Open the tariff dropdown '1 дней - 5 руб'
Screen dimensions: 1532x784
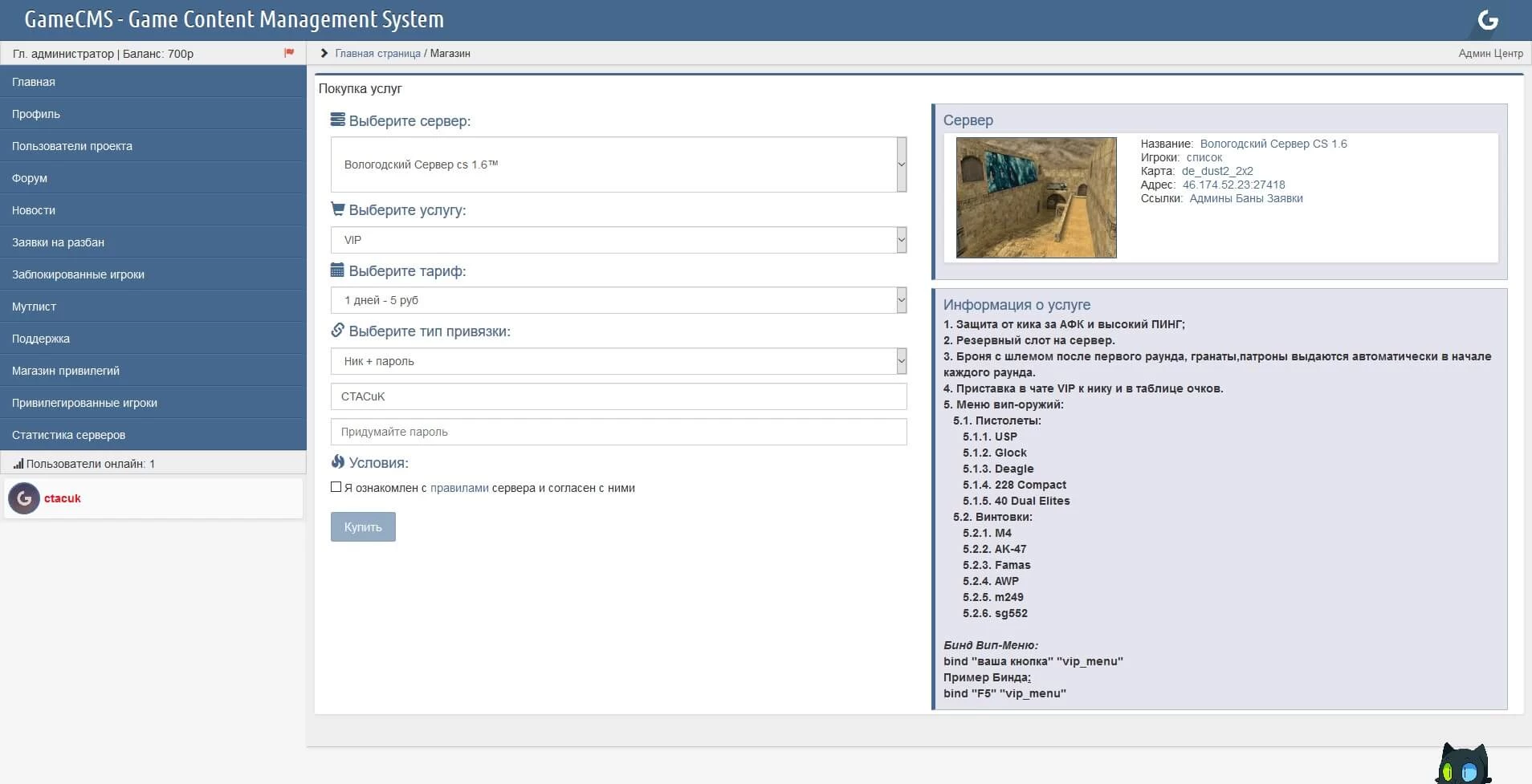[x=618, y=300]
